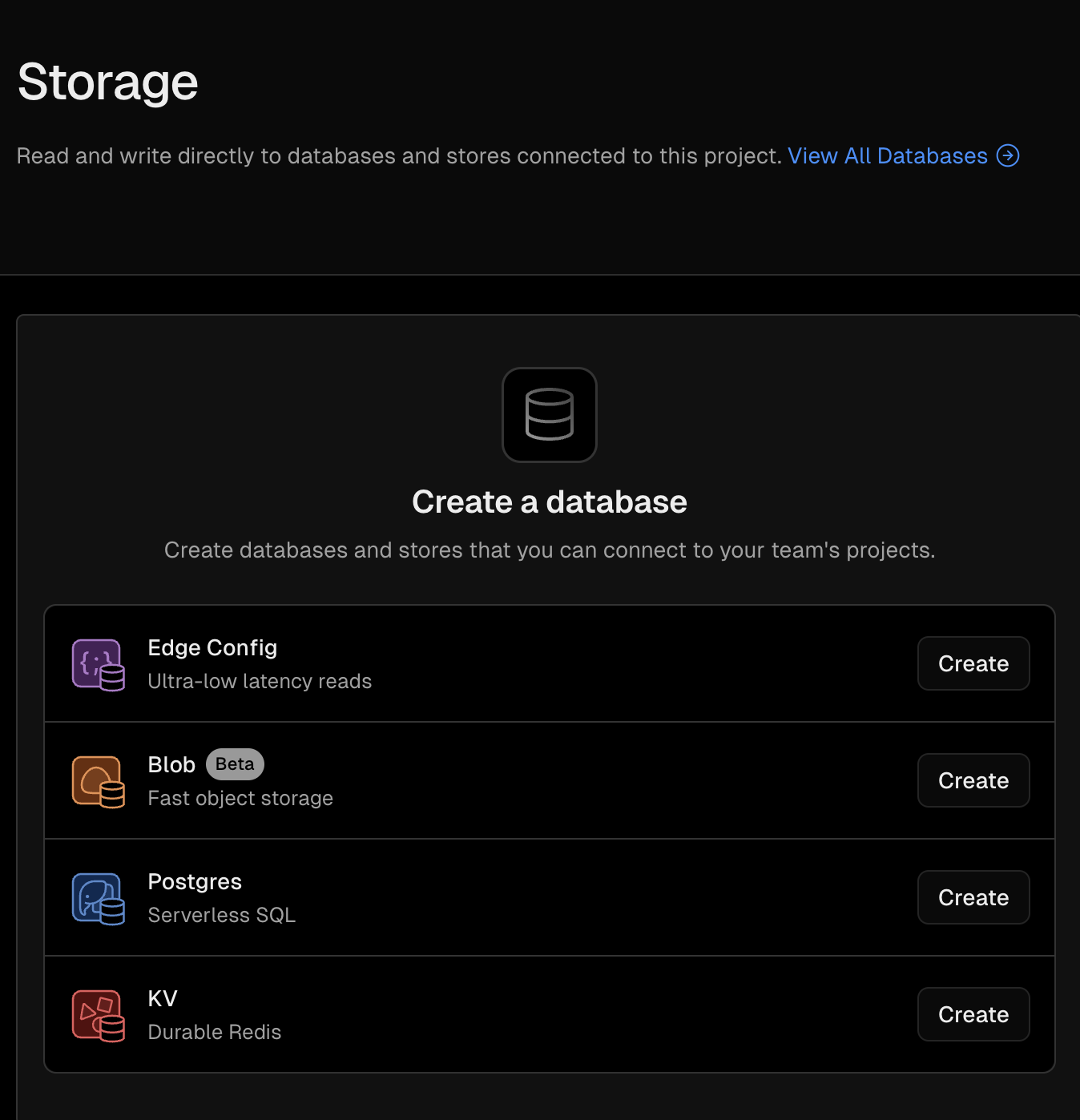Screen dimensions: 1080x1120
Task: Select the Blob title text
Action: [x=171, y=764]
